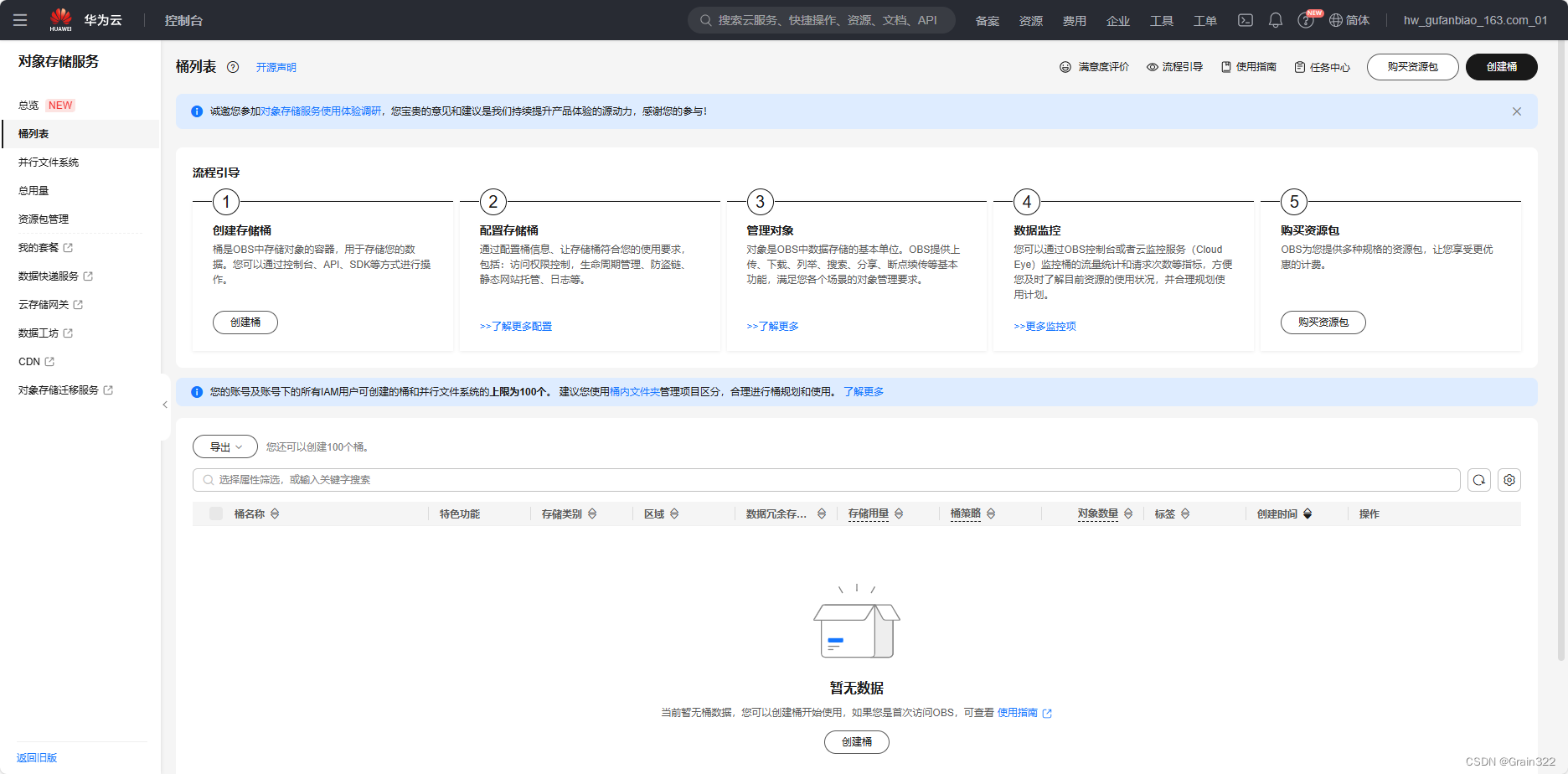Open 满意度评价 satisfaction survey
Viewport: 1568px width, 774px height.
[x=1095, y=67]
